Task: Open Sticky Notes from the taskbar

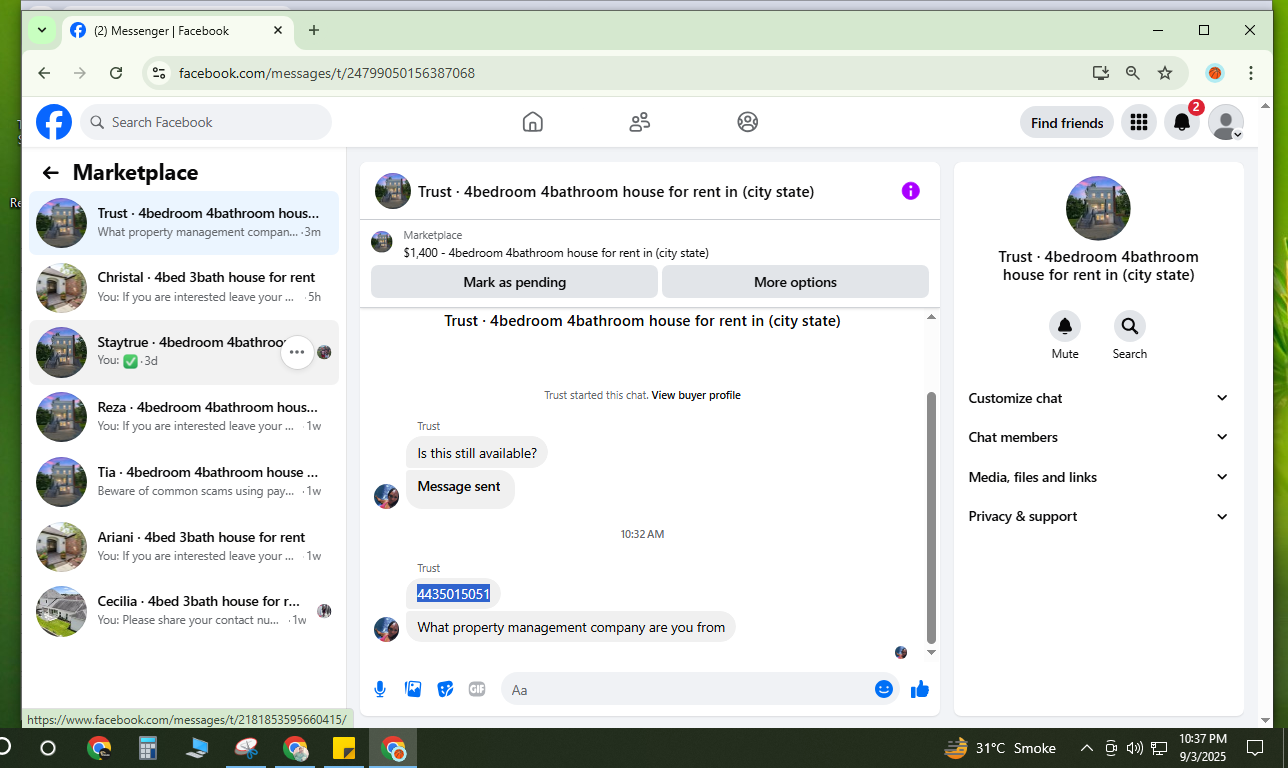Action: [x=344, y=748]
